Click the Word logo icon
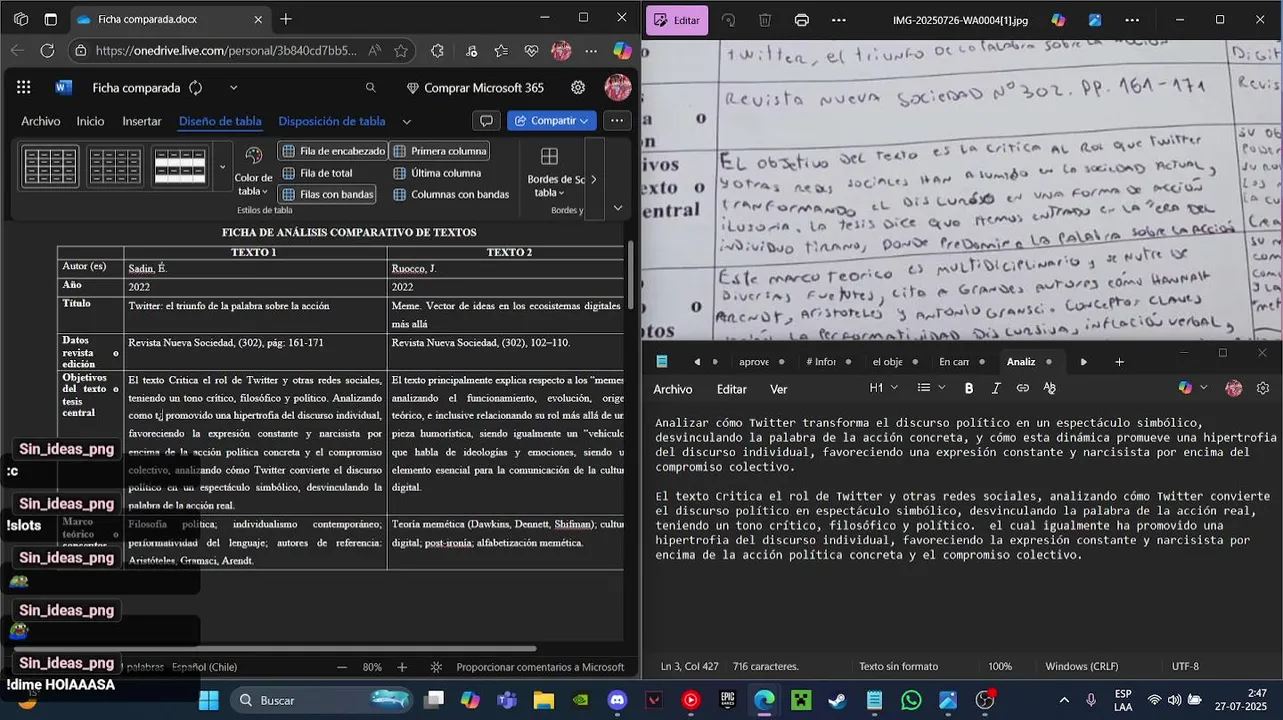Image resolution: width=1283 pixels, height=720 pixels. [63, 88]
